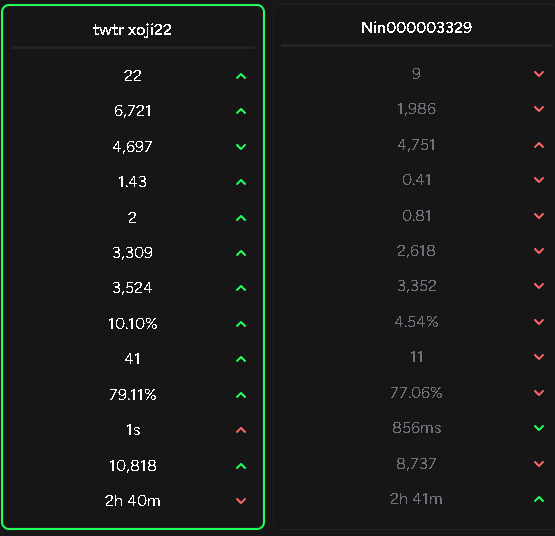Screen dimensions: 555x536
Task: Click the green up arrow beside 10,818
Action: click(x=241, y=466)
